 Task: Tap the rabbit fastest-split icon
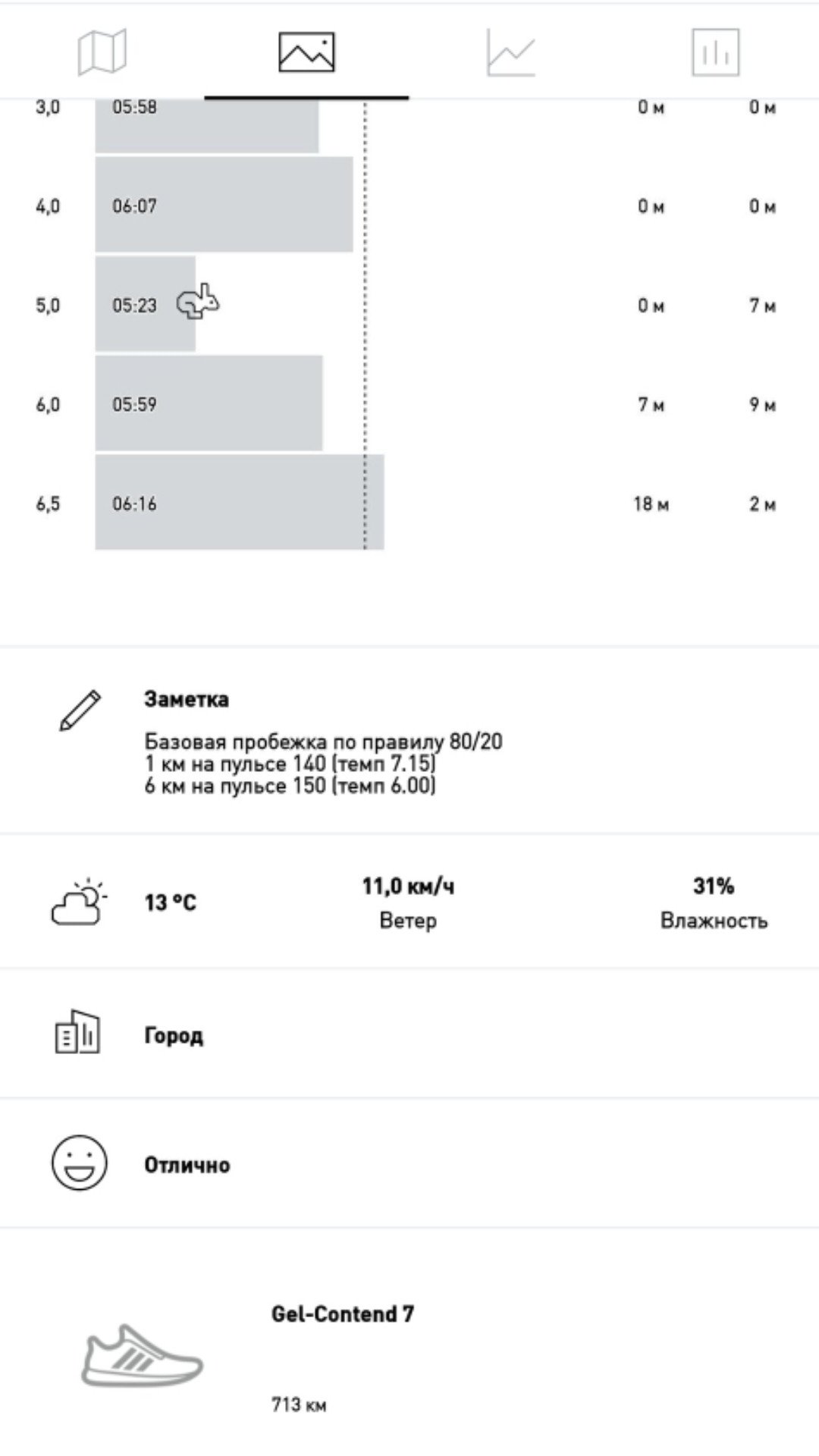tap(199, 301)
